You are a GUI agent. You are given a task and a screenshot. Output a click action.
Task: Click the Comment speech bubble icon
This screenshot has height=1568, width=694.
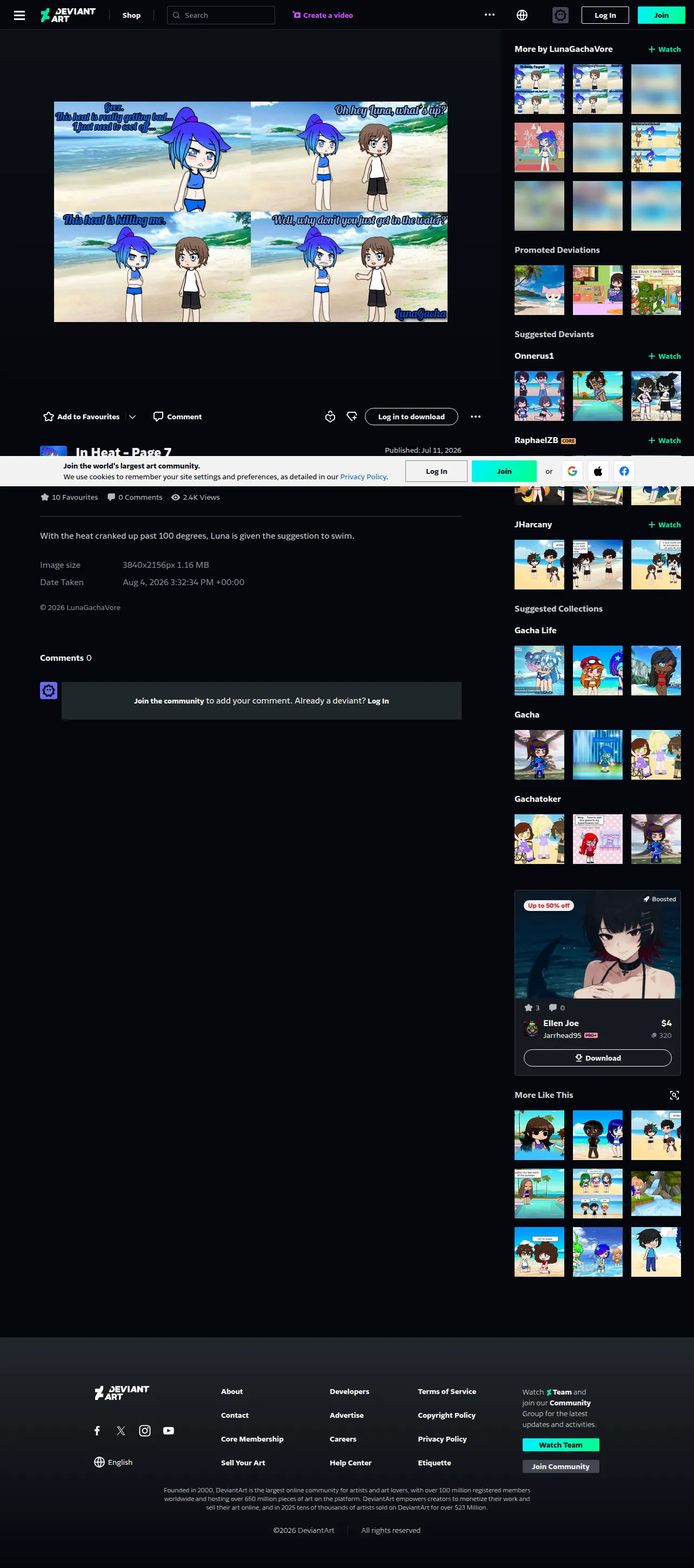[158, 417]
